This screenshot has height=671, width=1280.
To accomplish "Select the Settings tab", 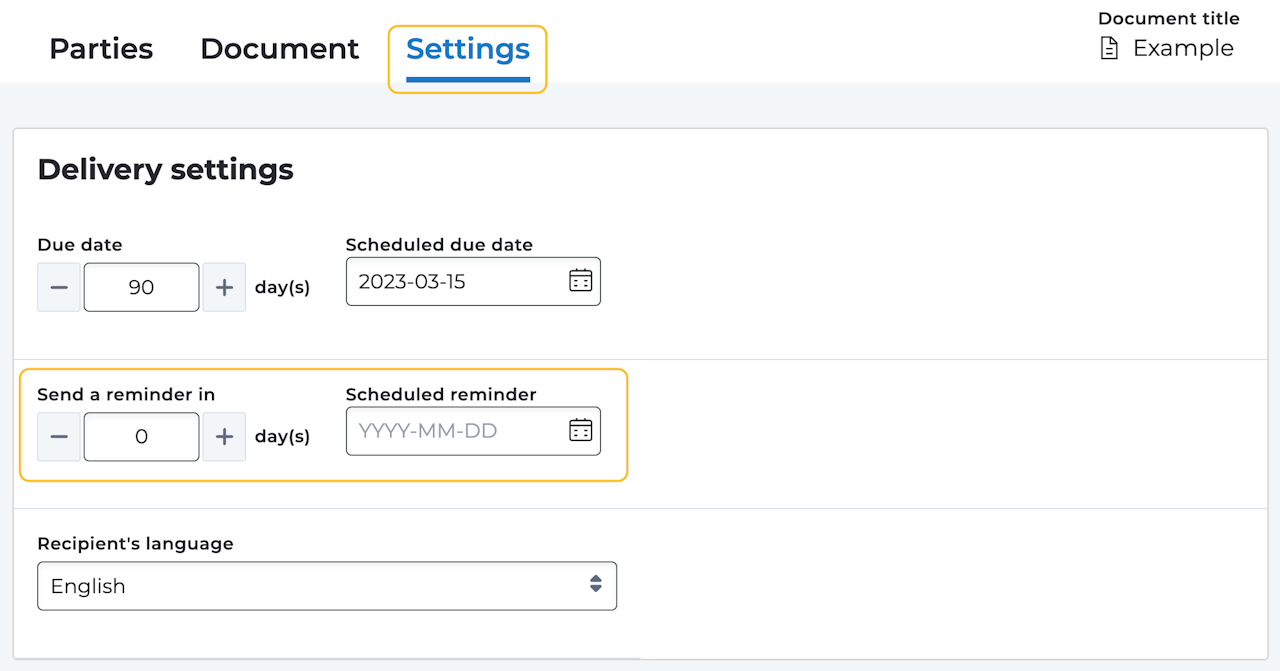I will coord(467,48).
